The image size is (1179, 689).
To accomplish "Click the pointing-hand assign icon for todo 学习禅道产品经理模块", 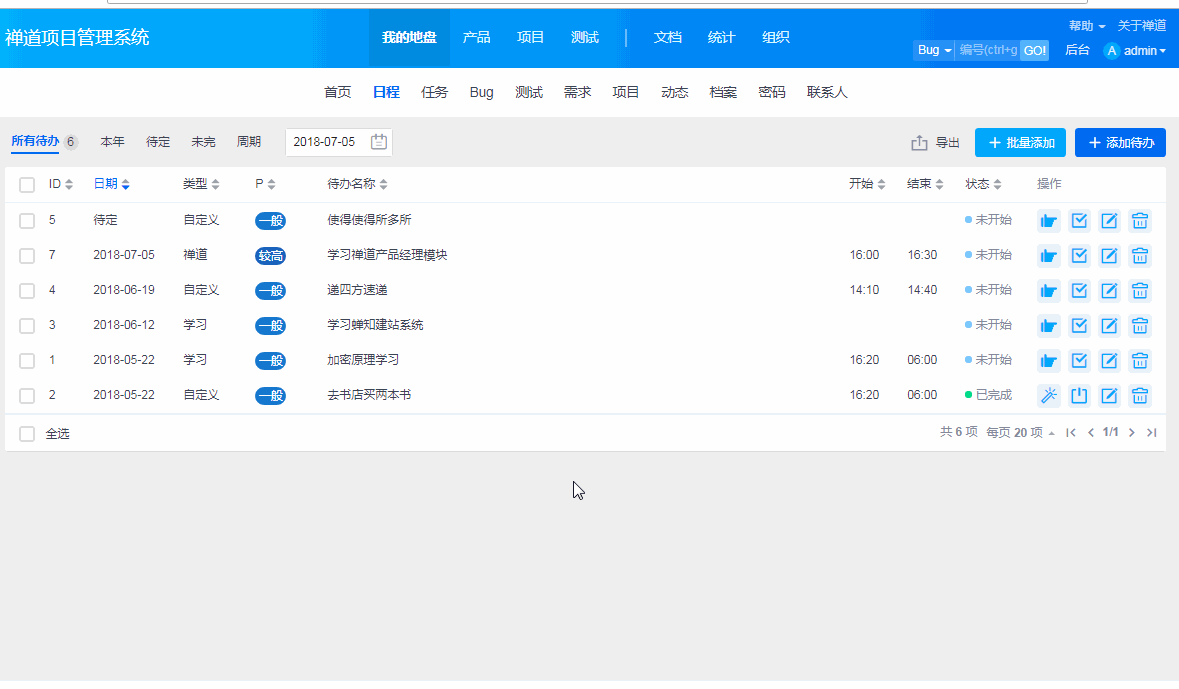I will (1048, 256).
